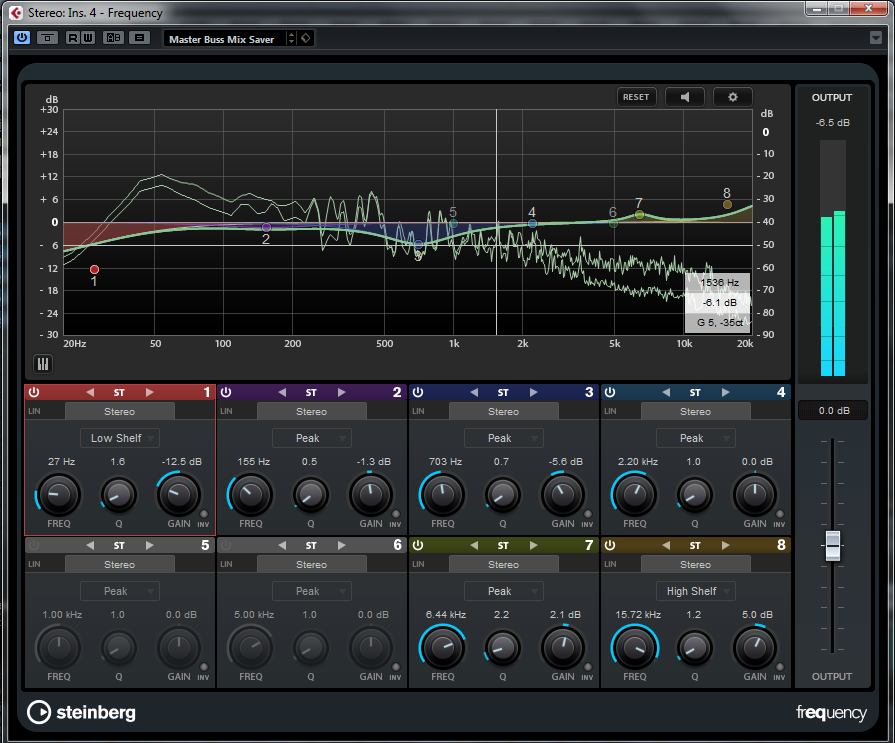
Task: Click the Write automation (W) button
Action: pyautogui.click(x=87, y=38)
